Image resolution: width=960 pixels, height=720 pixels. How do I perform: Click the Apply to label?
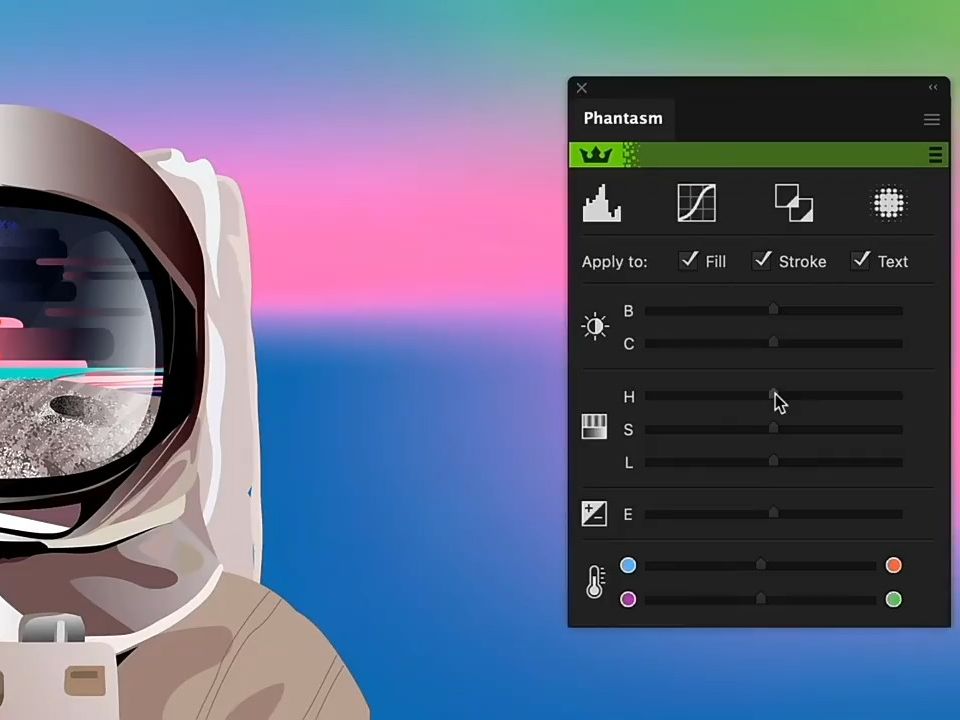614,261
